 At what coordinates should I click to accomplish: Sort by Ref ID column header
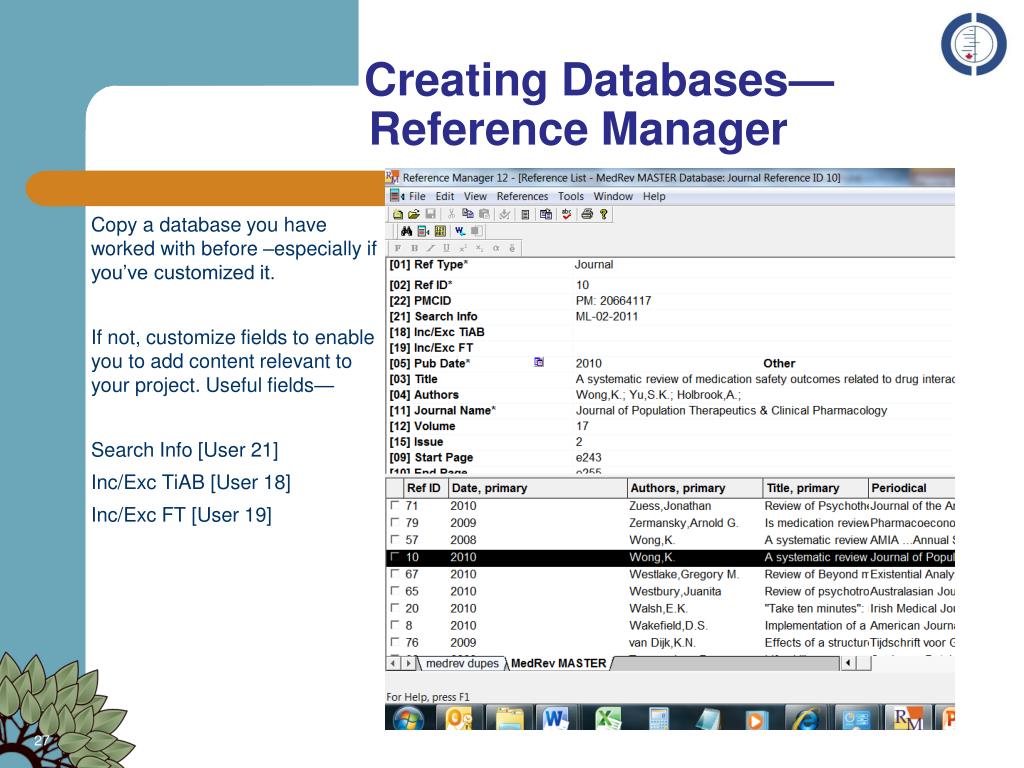[x=424, y=488]
